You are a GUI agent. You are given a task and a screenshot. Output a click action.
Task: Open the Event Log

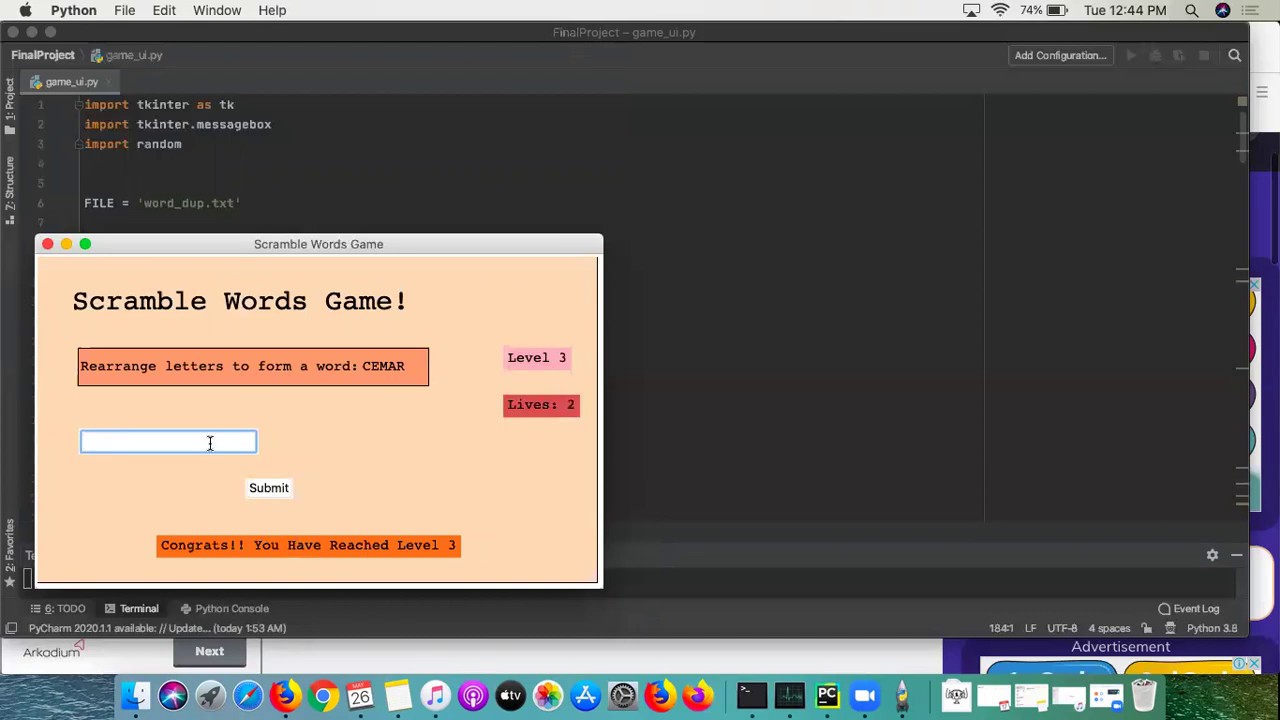click(x=1189, y=608)
